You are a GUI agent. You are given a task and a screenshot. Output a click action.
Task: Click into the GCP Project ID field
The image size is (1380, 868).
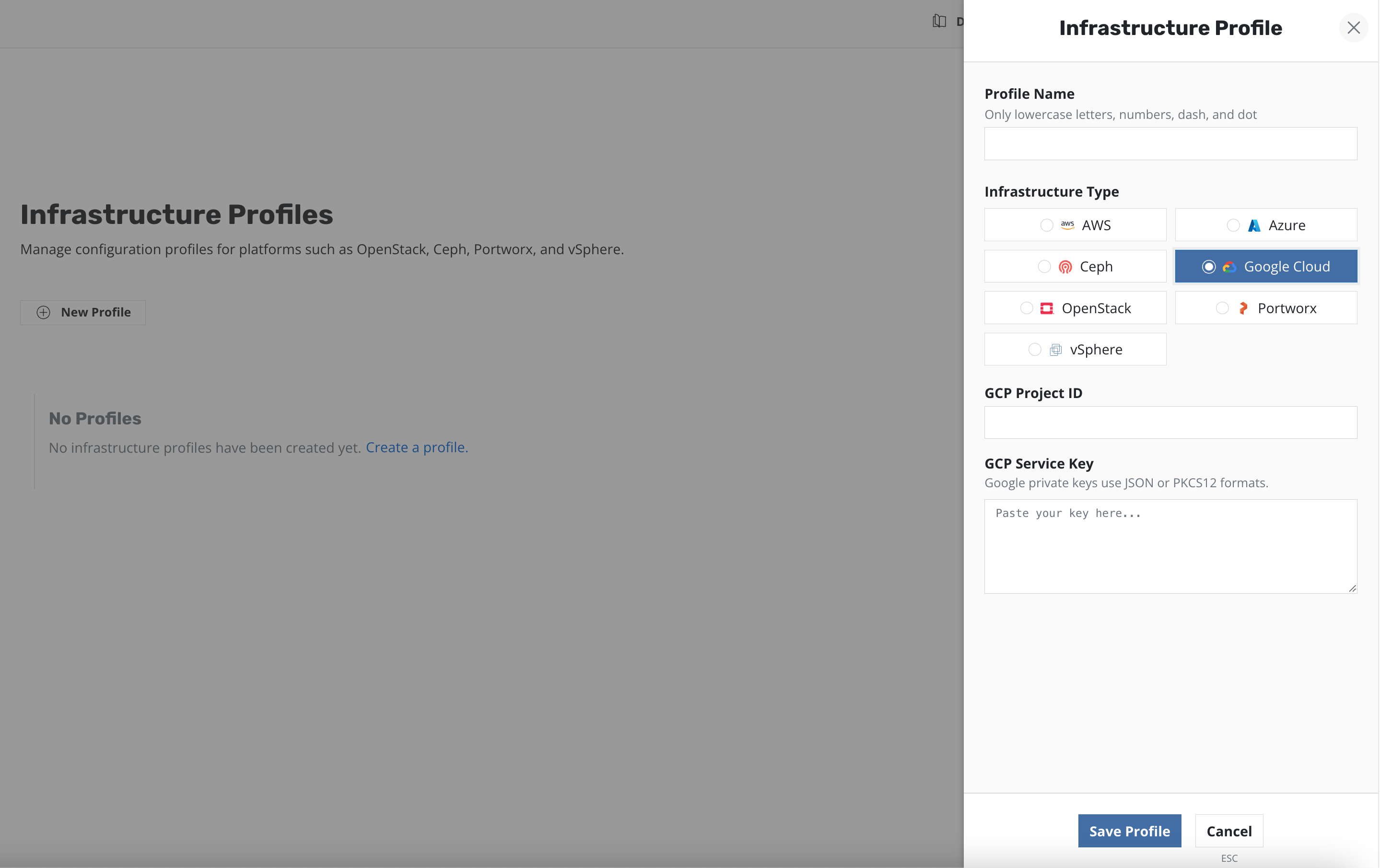1170,422
